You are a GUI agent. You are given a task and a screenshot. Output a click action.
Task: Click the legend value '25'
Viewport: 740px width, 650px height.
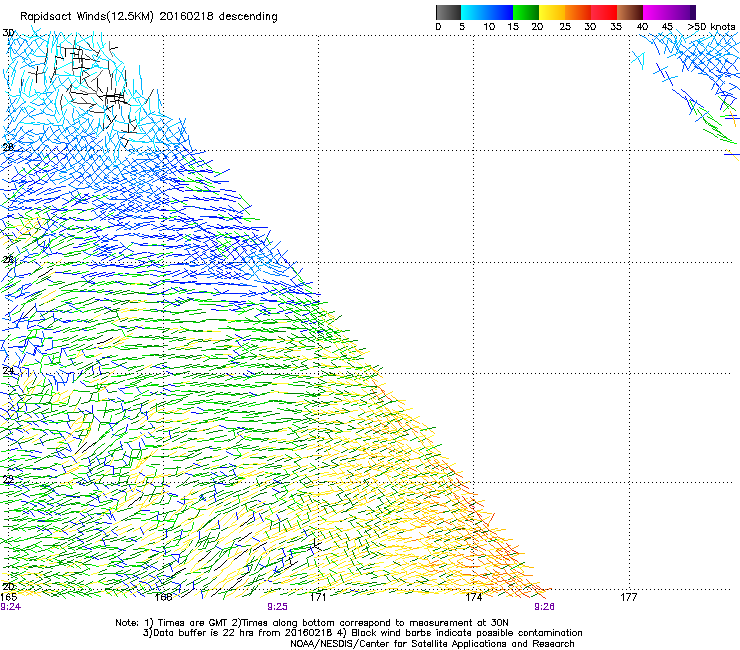565,27
